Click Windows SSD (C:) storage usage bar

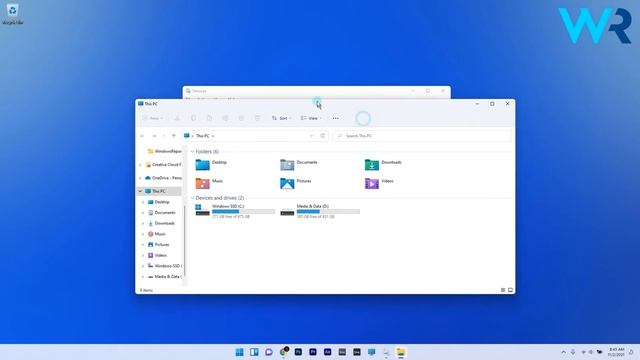(x=244, y=211)
